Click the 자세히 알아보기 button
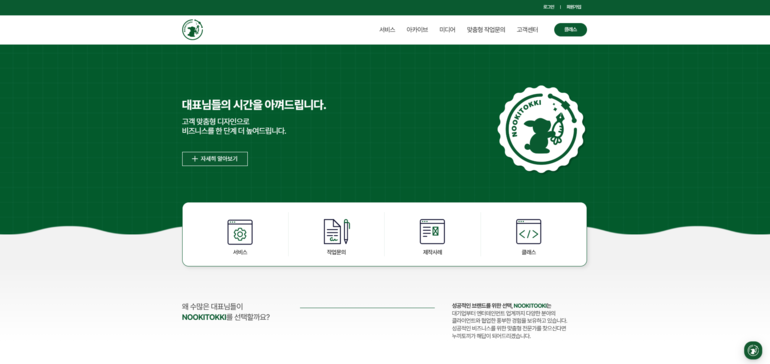The height and width of the screenshot is (364, 770). coord(215,159)
